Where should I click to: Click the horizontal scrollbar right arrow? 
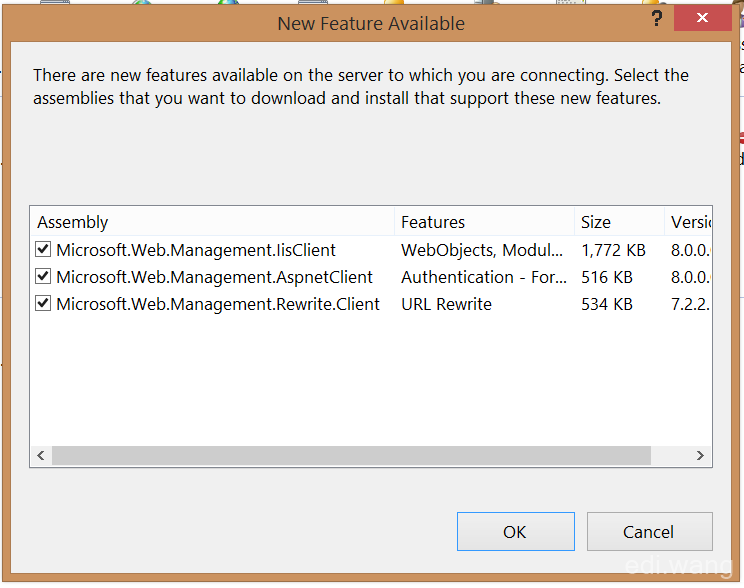click(x=700, y=456)
